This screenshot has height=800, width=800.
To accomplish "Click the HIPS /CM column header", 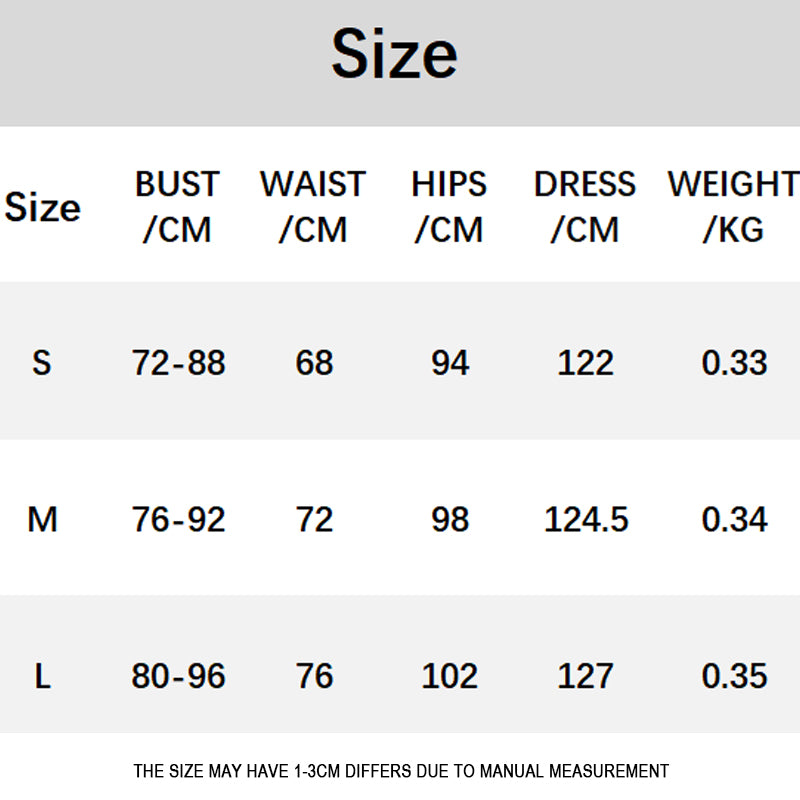I will tap(449, 206).
